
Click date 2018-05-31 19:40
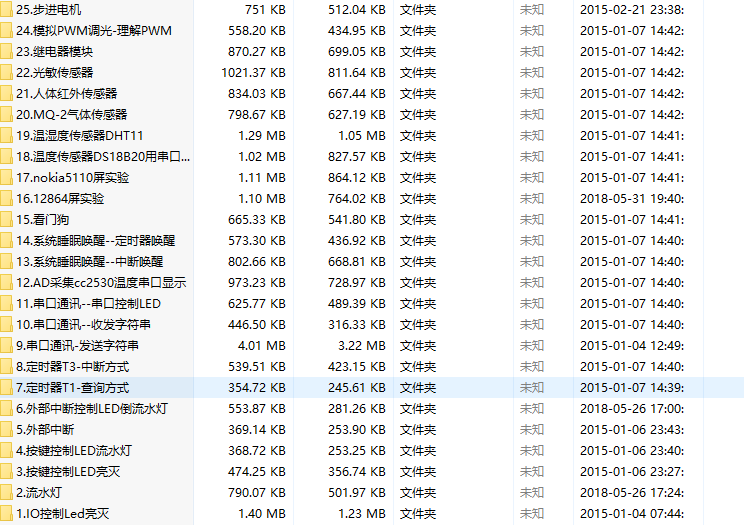pyautogui.click(x=632, y=198)
